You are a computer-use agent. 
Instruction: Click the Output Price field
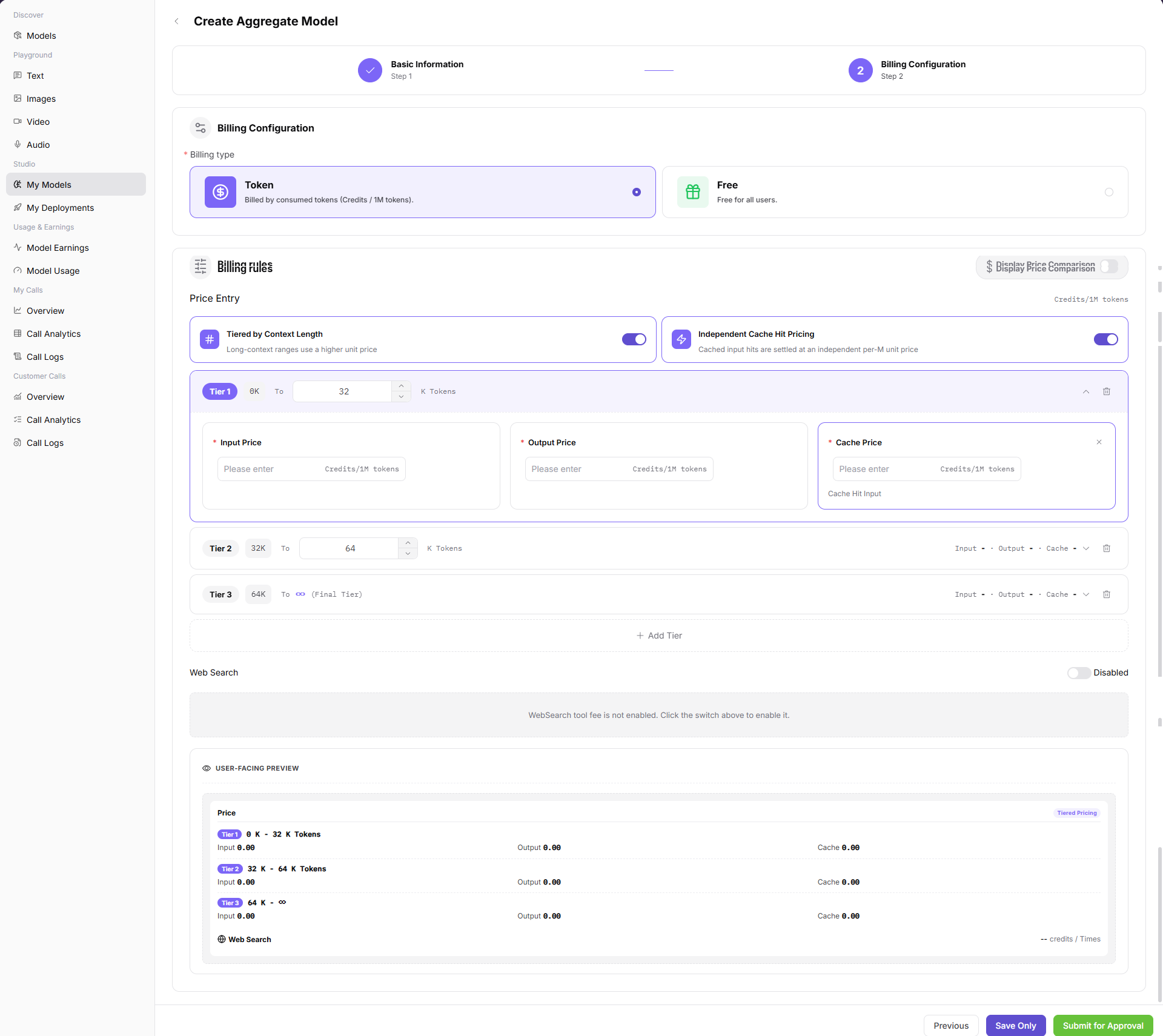619,469
